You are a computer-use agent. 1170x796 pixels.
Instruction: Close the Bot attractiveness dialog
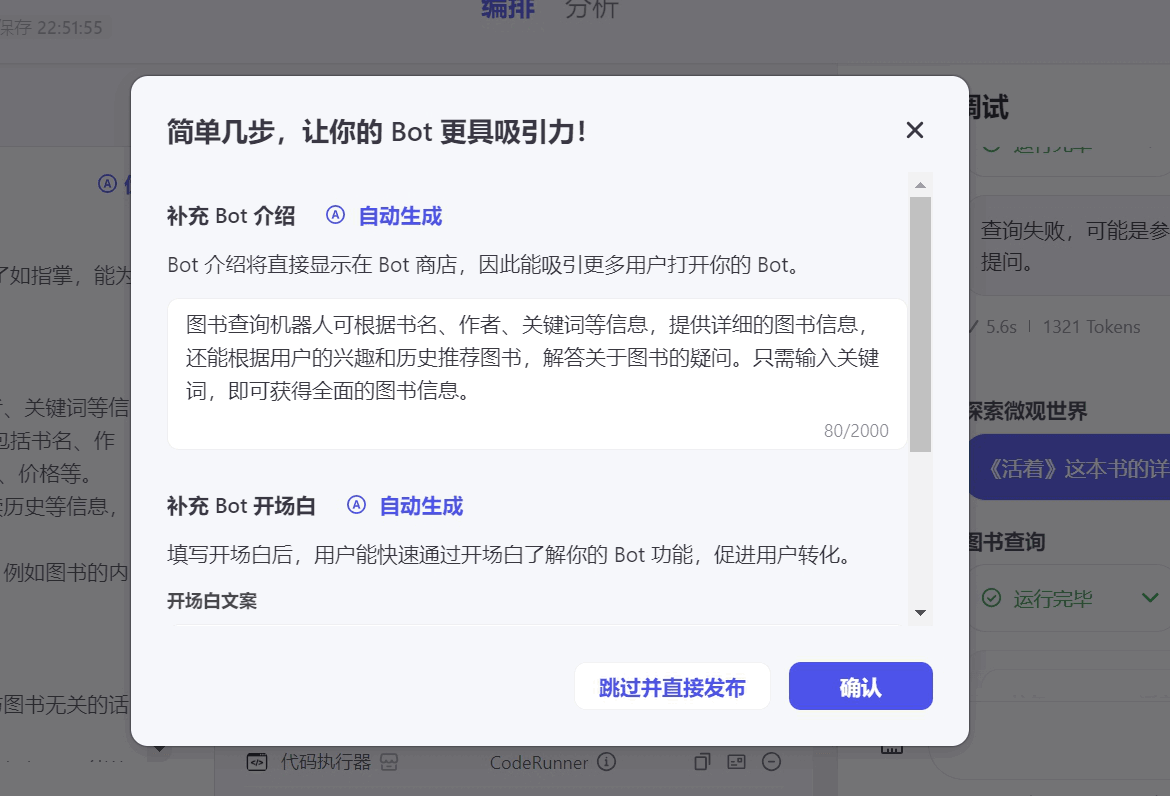coord(914,131)
